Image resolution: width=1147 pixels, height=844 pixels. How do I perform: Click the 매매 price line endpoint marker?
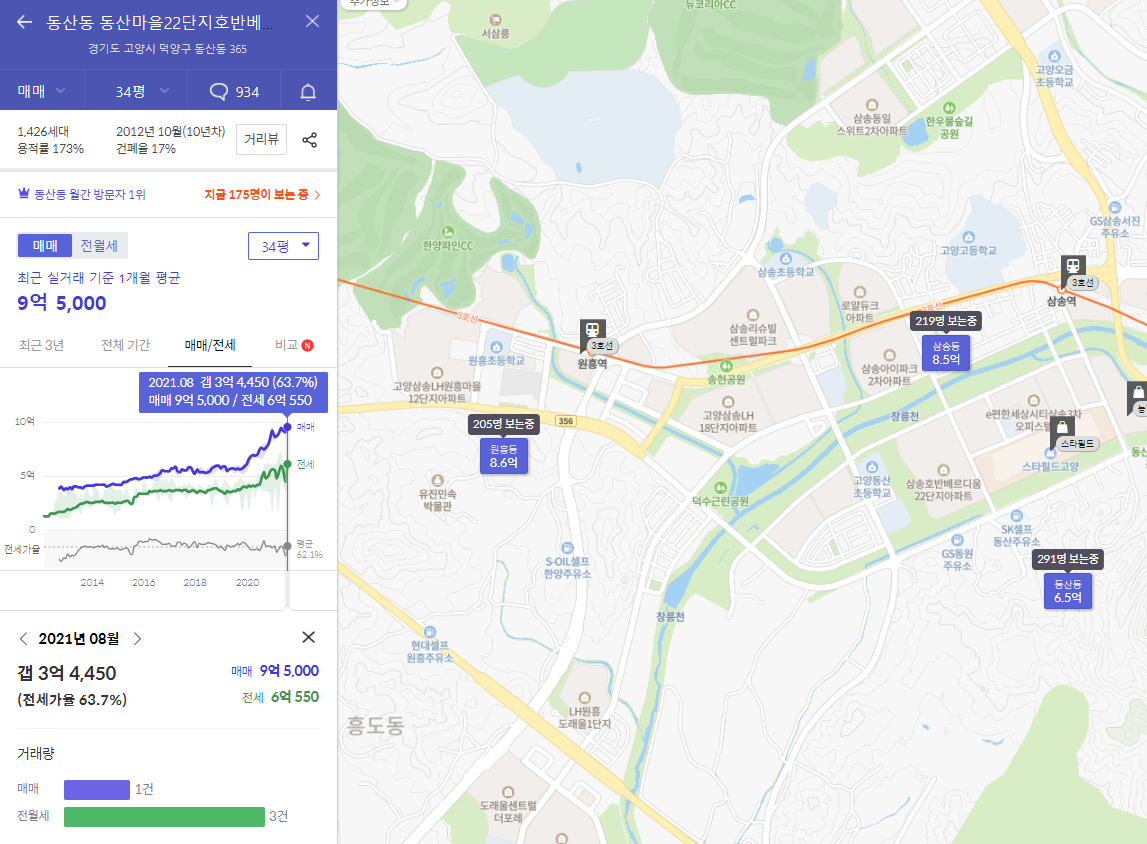[287, 426]
